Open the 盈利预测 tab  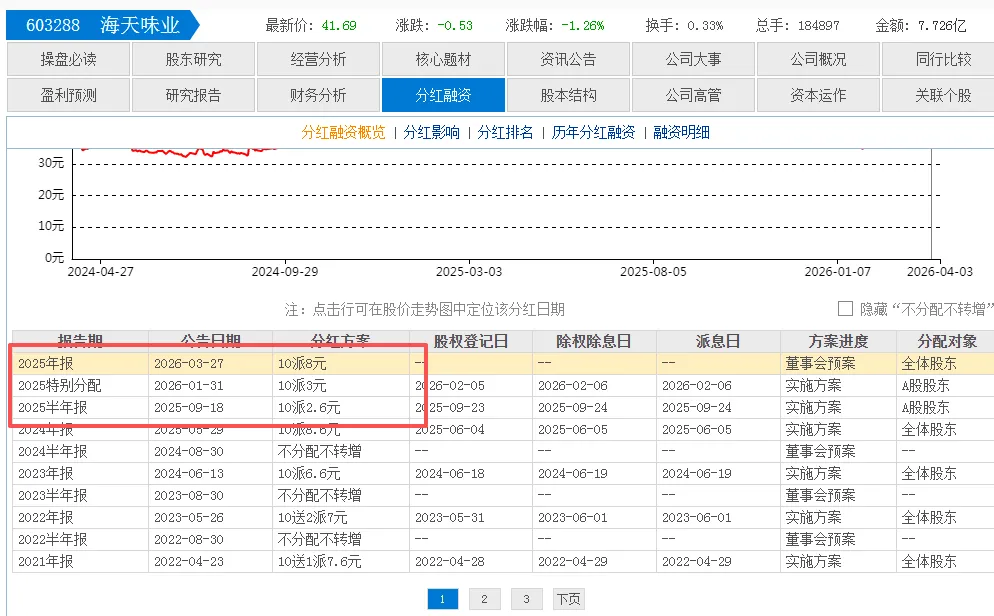point(68,95)
